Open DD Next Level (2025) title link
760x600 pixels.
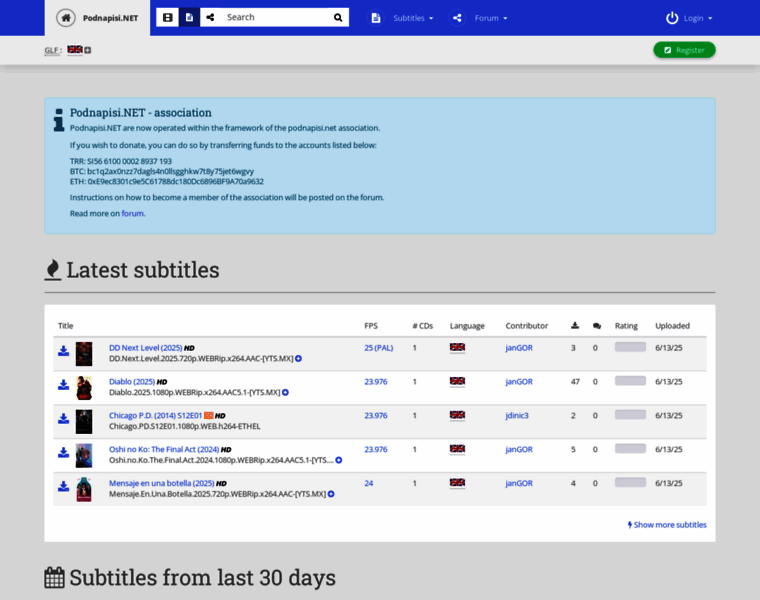pyautogui.click(x=145, y=348)
